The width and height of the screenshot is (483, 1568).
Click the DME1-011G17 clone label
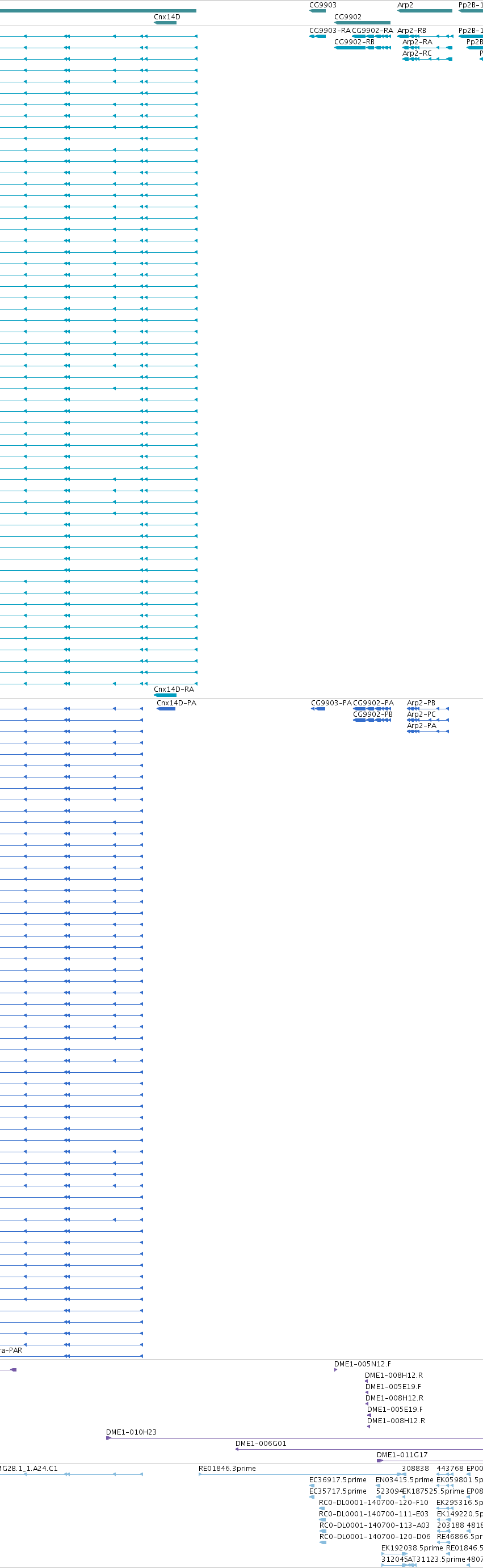click(402, 1455)
